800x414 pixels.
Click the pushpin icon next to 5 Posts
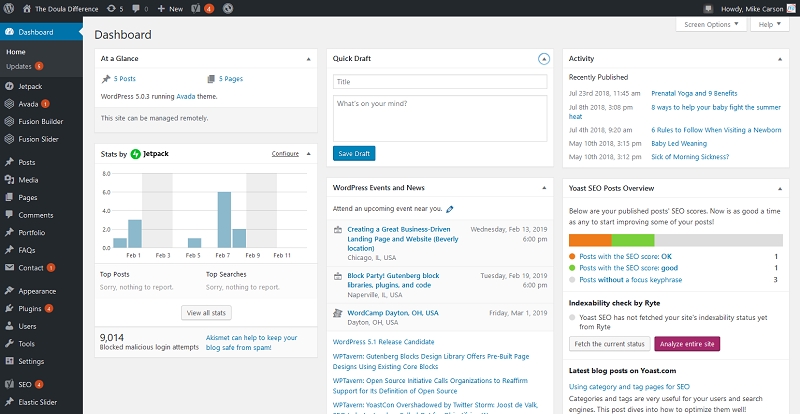(106, 78)
